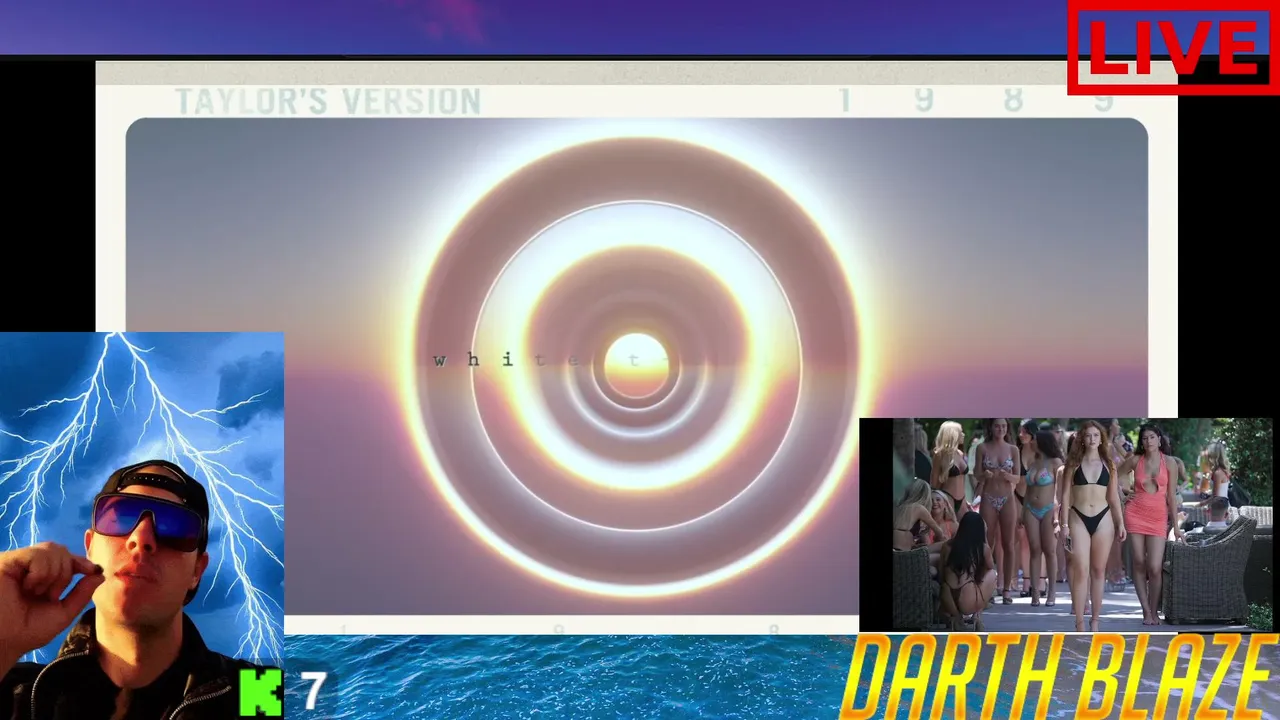Click the "DARTH BLAZE" channel name text
The width and height of the screenshot is (1280, 720).
[x=1060, y=676]
